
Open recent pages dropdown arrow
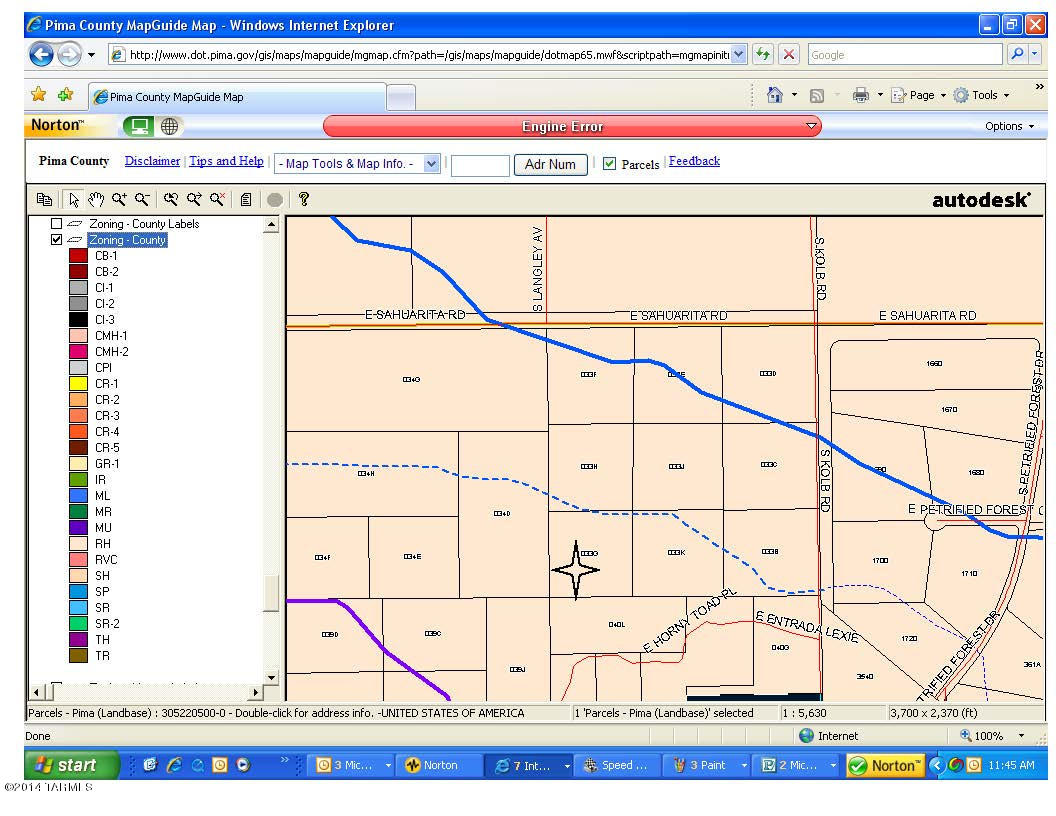point(92,55)
